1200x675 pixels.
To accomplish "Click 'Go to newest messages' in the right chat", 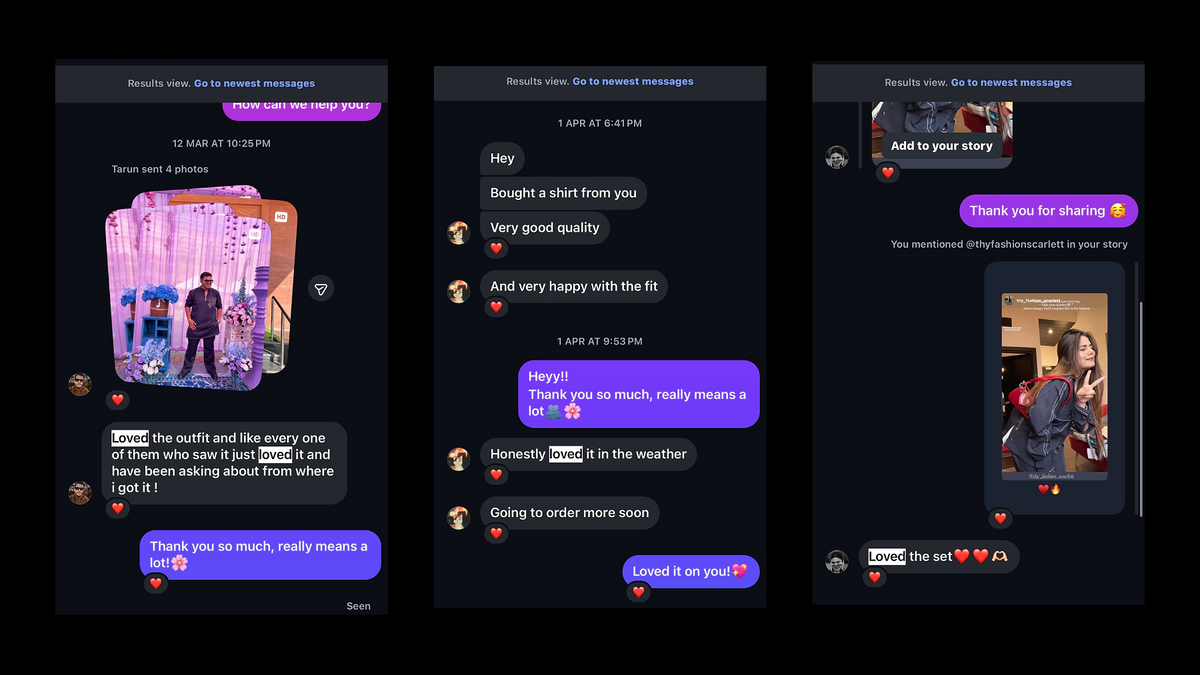I will coord(1011,83).
